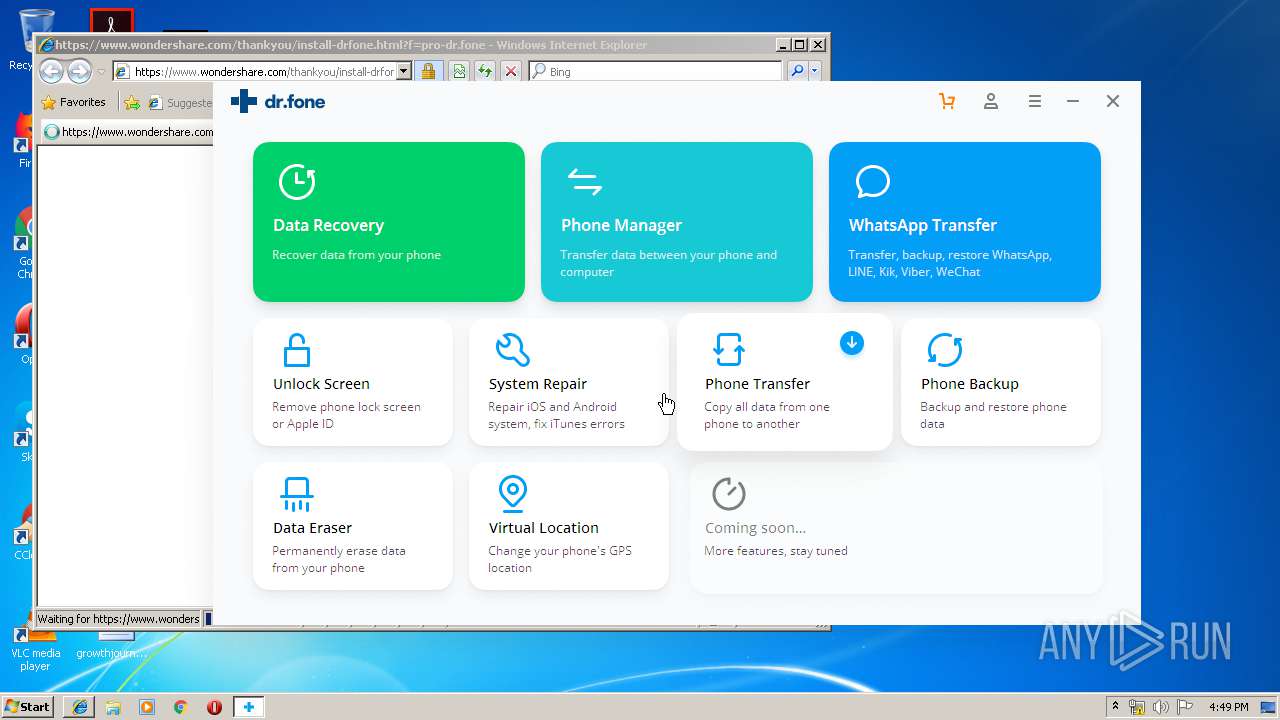
Task: Open Windows Explorer folder on taskbar
Action: click(x=113, y=707)
